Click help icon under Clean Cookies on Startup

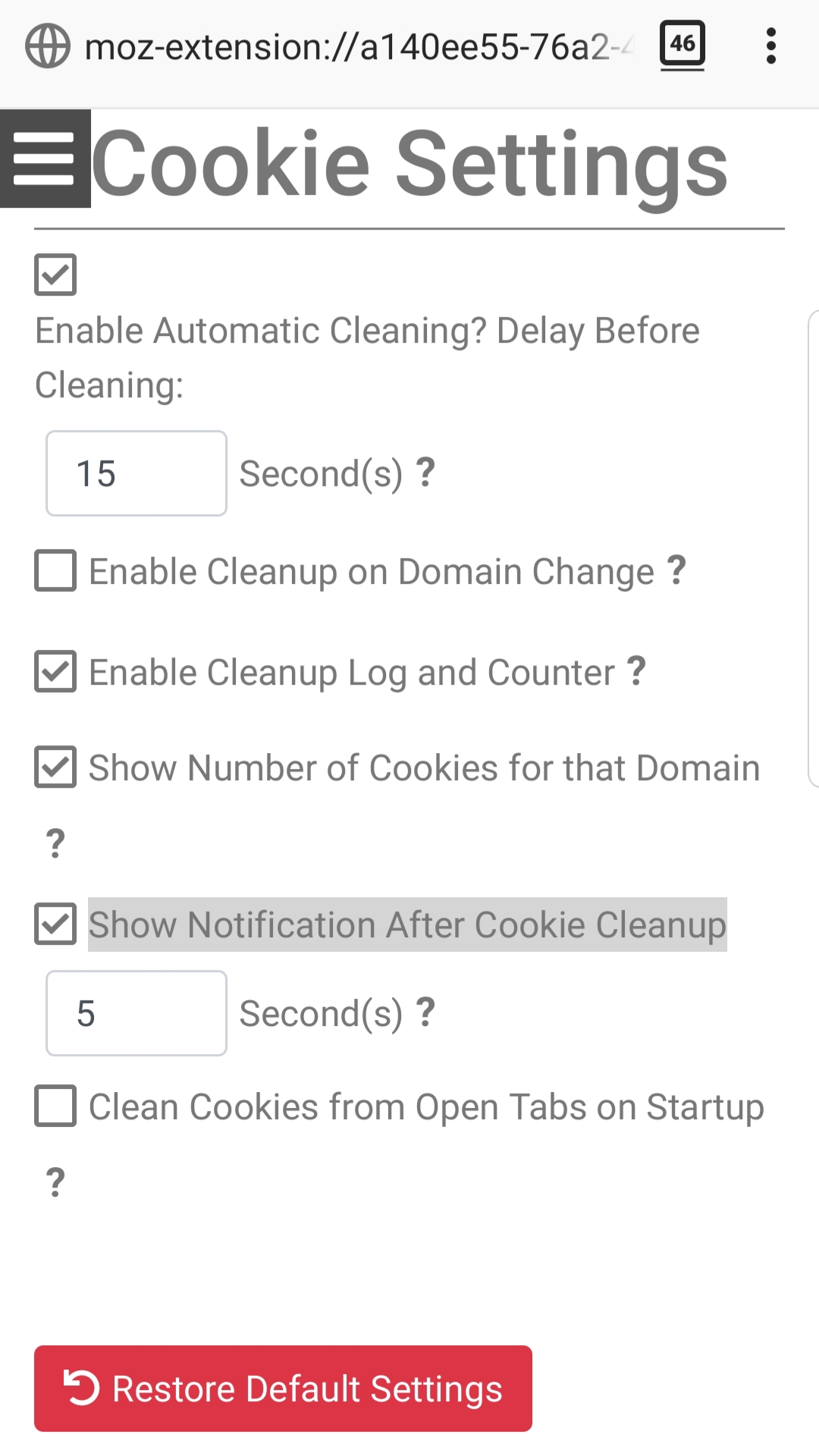pyautogui.click(x=55, y=1181)
